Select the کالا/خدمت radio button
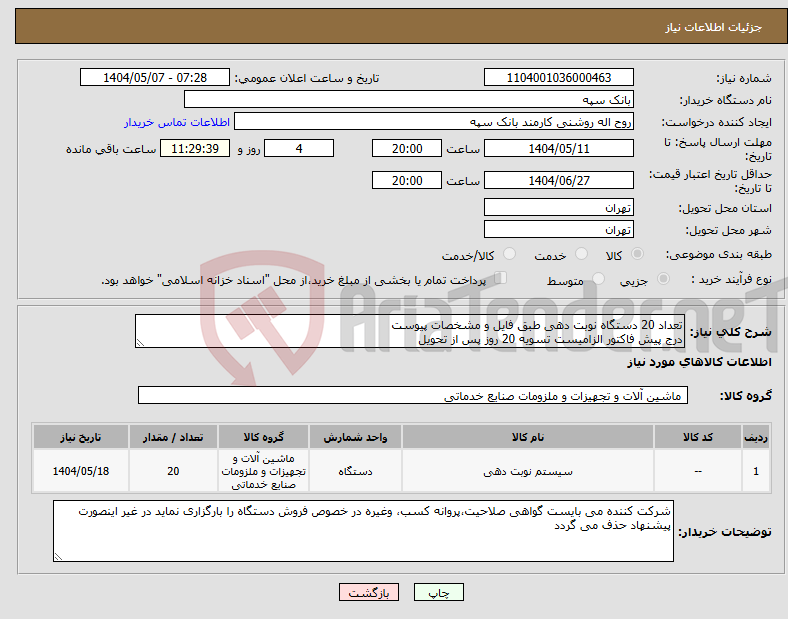Image resolution: width=788 pixels, height=619 pixels. point(510,254)
